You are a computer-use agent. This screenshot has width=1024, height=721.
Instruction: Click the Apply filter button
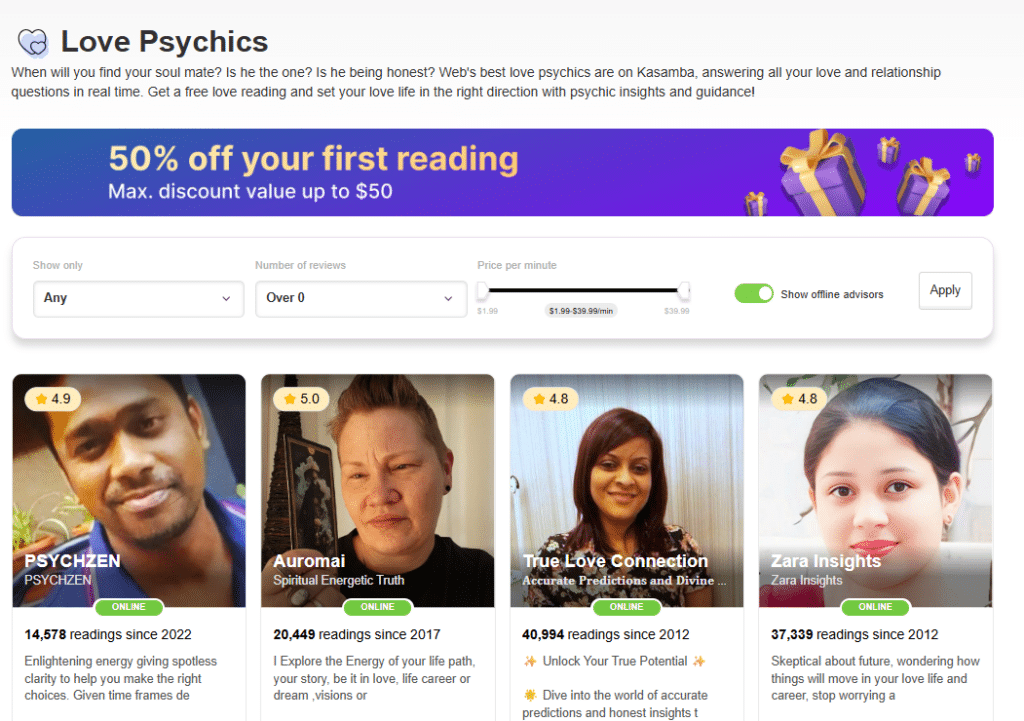point(945,291)
